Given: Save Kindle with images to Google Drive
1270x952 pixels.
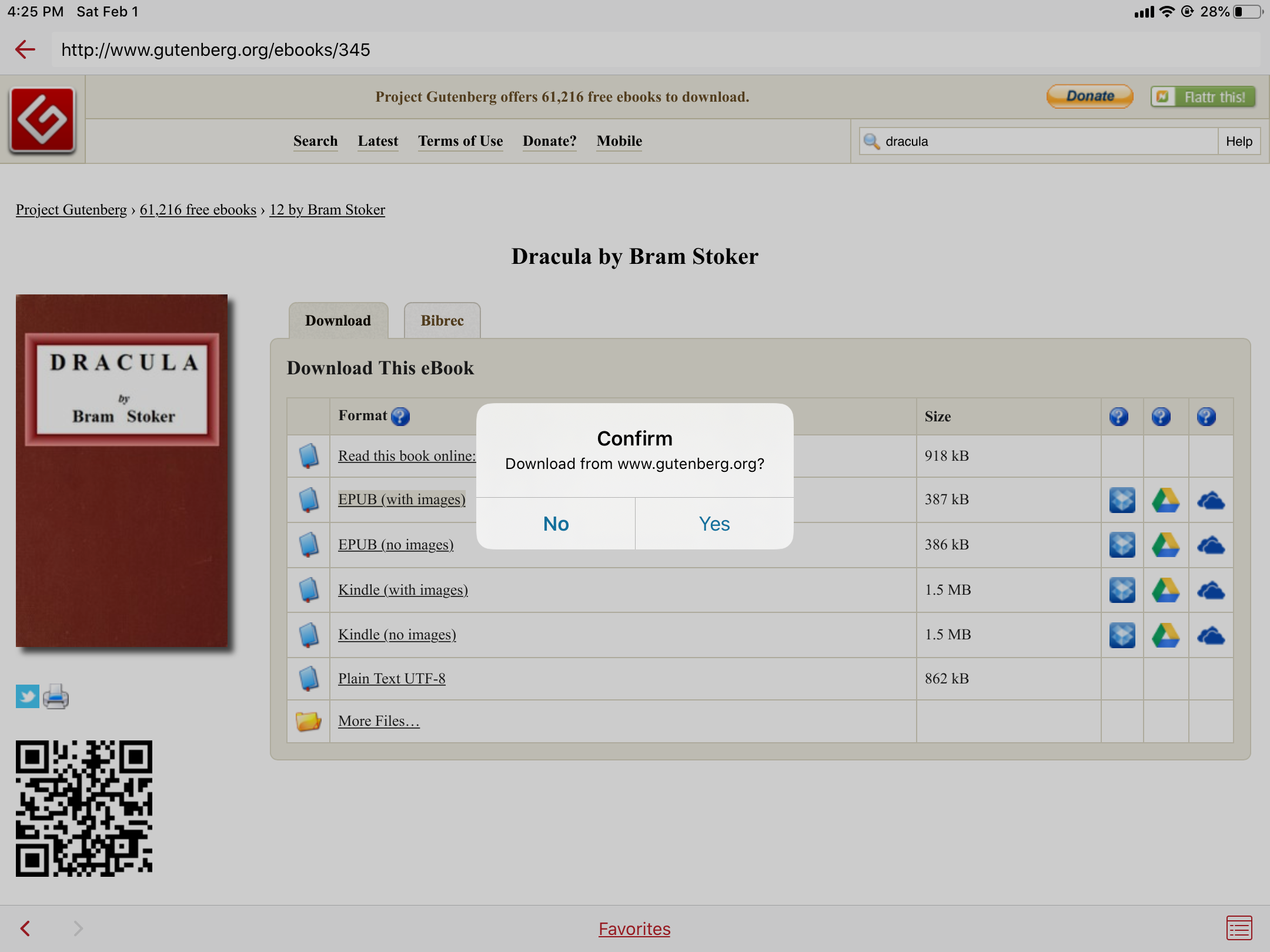Looking at the screenshot, I should (x=1165, y=590).
